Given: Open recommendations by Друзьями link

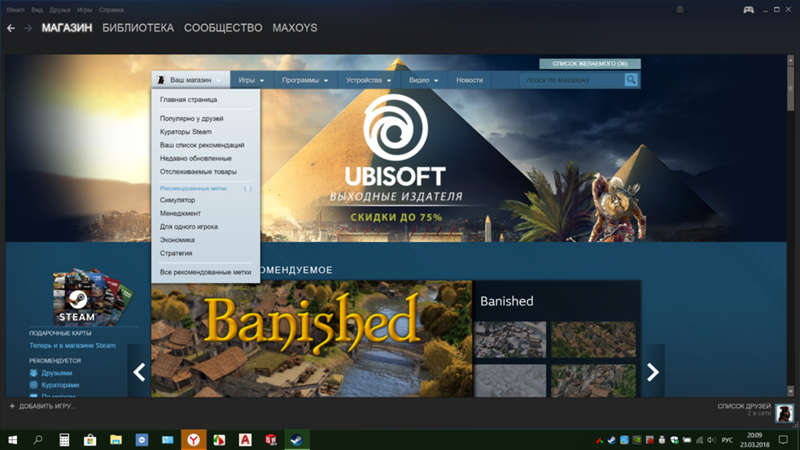Looking at the screenshot, I should (x=57, y=373).
